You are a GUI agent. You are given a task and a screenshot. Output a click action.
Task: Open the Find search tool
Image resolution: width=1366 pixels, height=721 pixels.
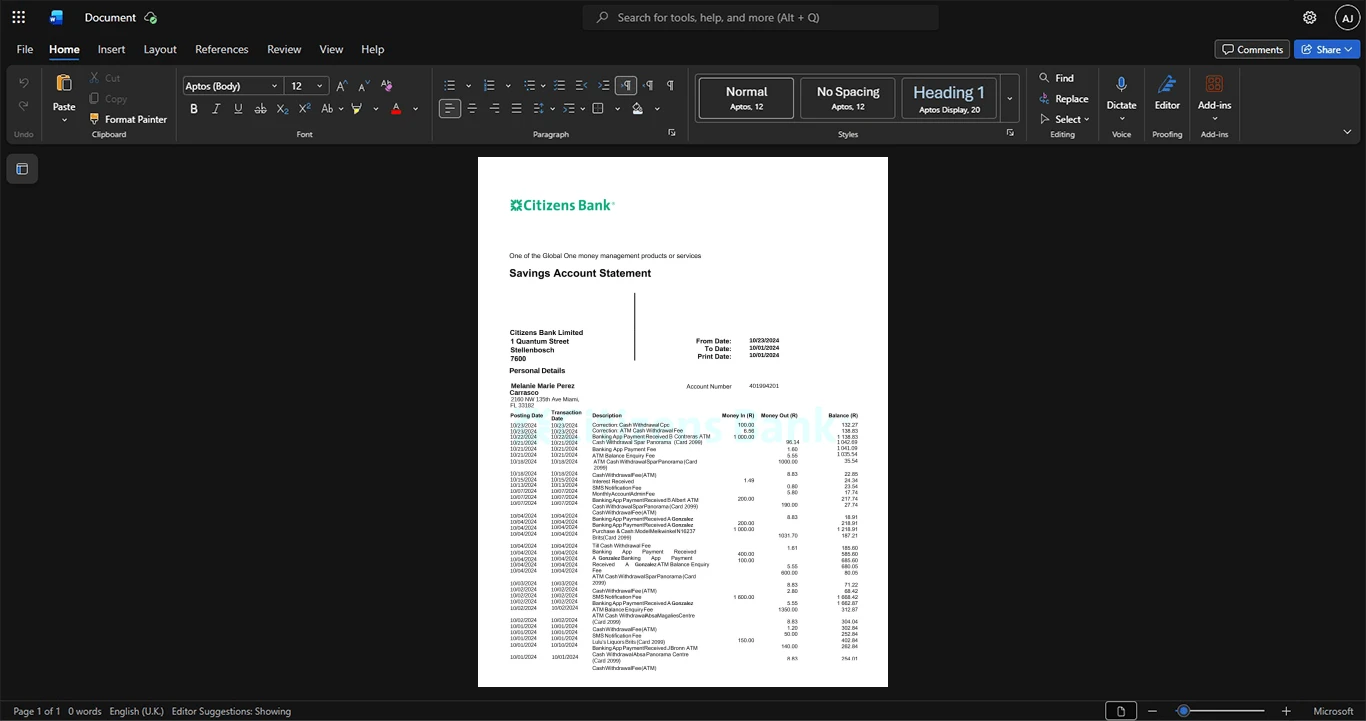click(1056, 78)
